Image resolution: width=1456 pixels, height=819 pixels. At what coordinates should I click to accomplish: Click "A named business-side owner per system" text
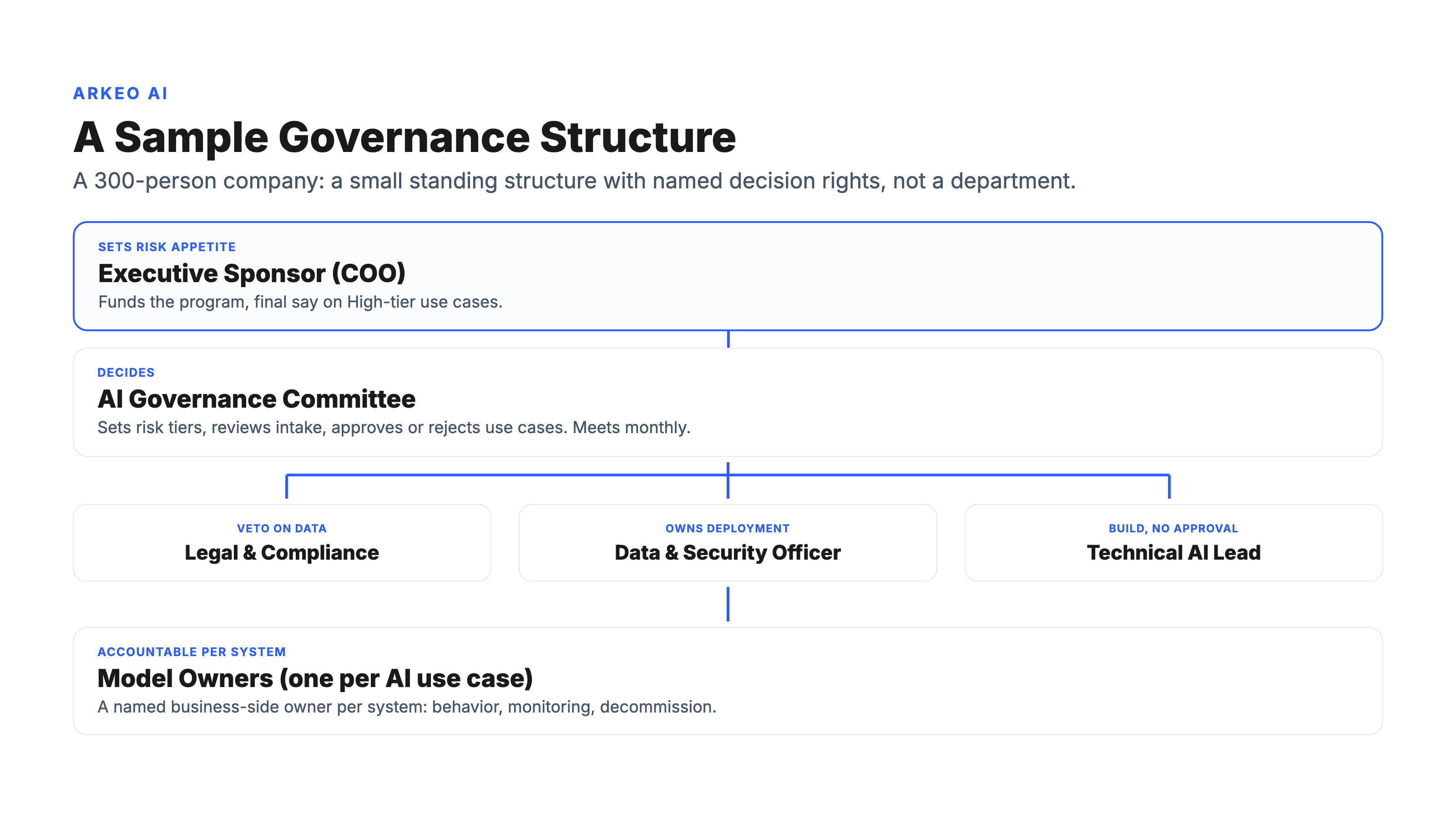point(407,707)
